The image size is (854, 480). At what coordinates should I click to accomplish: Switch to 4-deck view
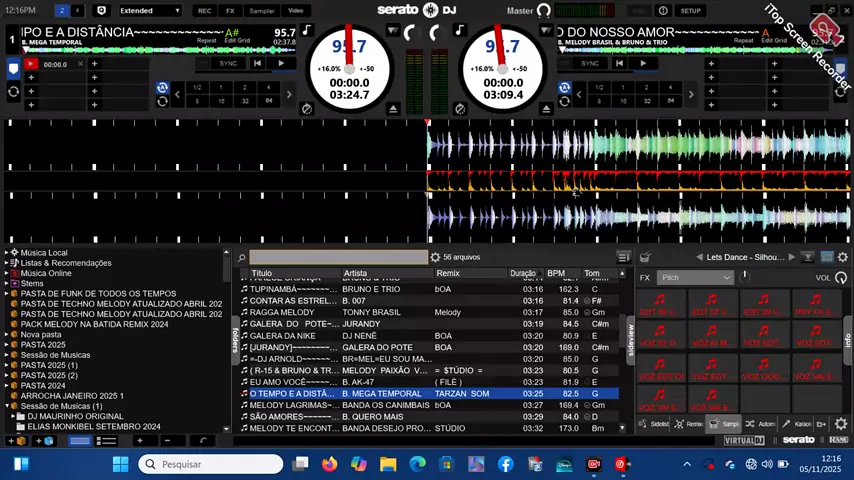(x=77, y=10)
